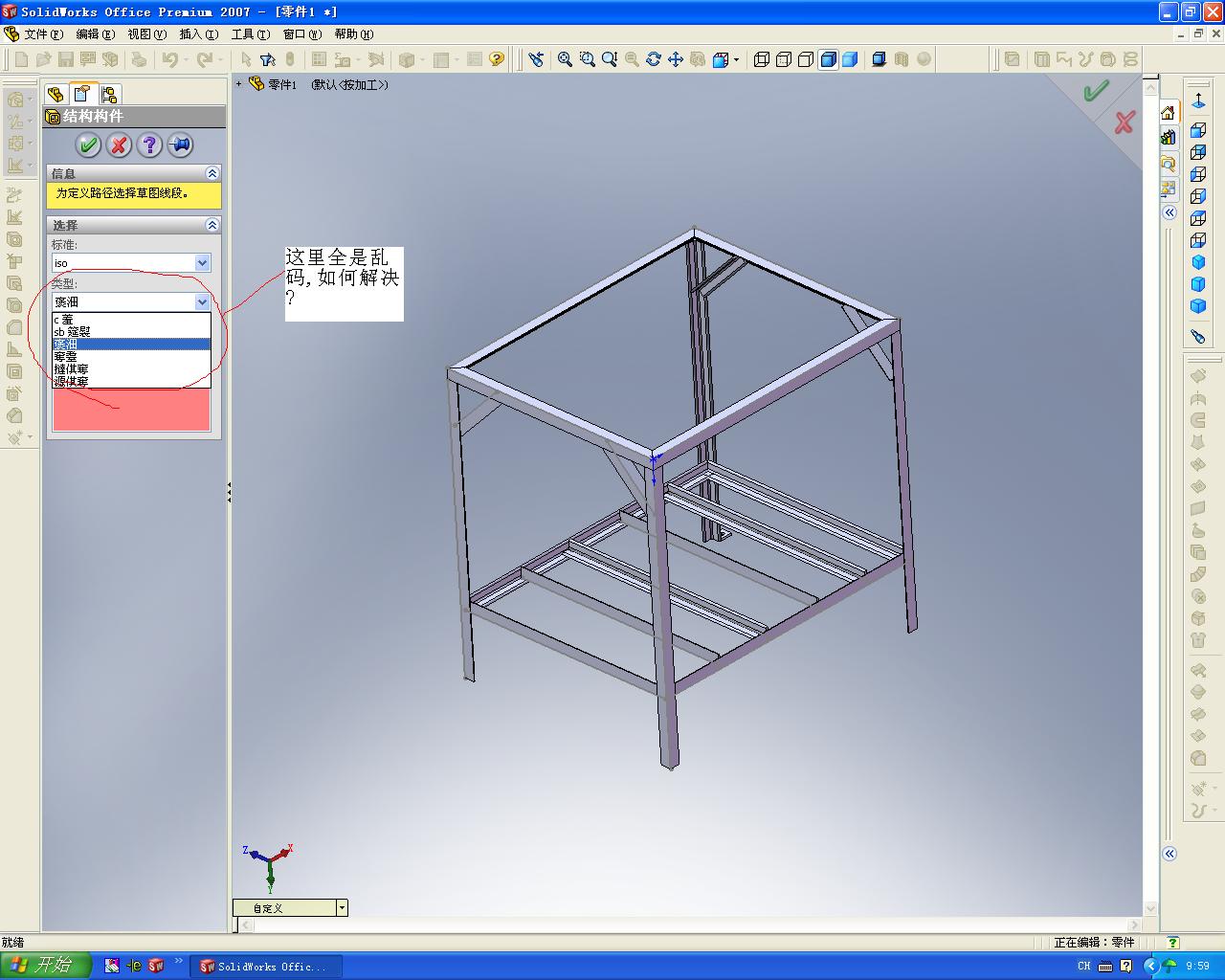Collapse the 信息 section
The width and height of the screenshot is (1225, 980).
point(212,173)
